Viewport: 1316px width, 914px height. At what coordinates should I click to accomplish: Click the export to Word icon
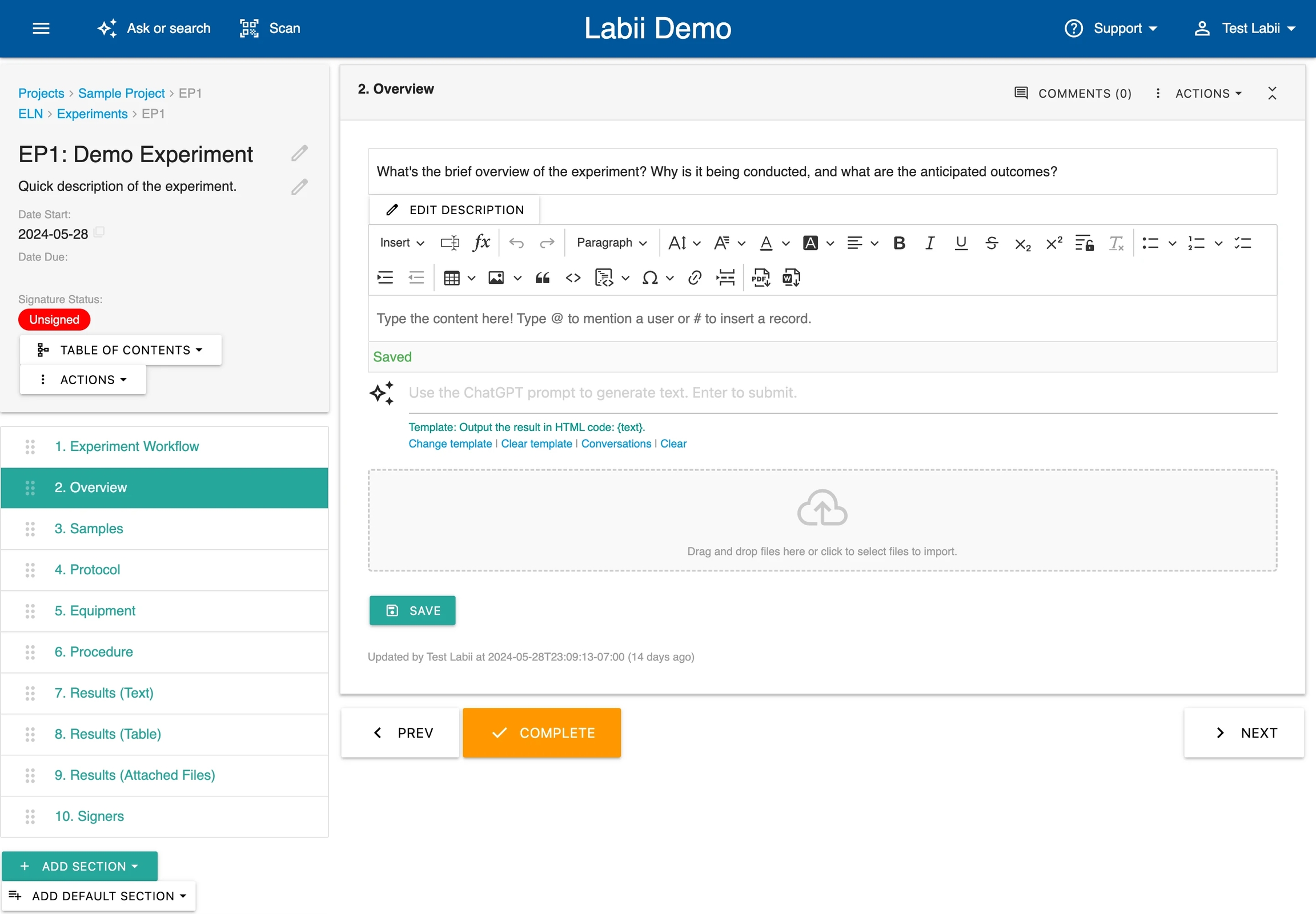click(791, 279)
